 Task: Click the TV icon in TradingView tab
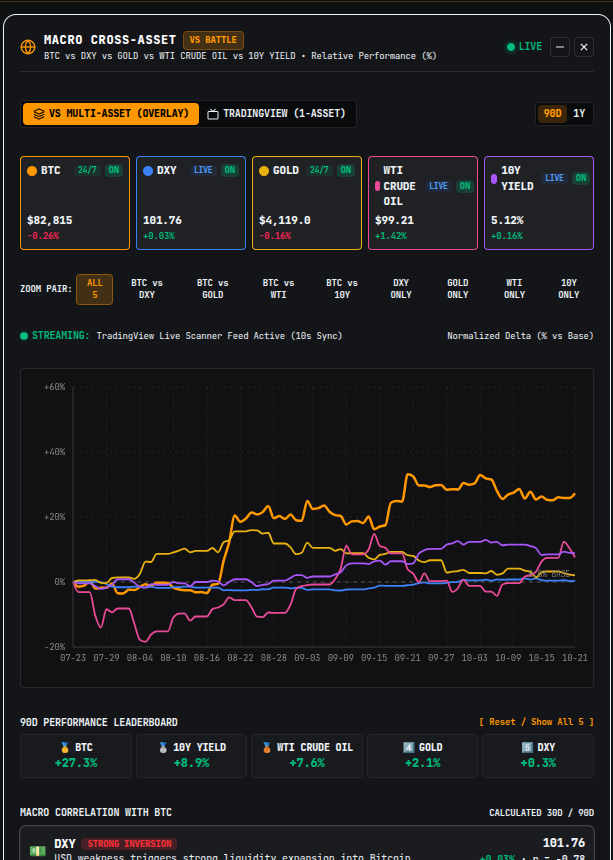click(x=213, y=114)
